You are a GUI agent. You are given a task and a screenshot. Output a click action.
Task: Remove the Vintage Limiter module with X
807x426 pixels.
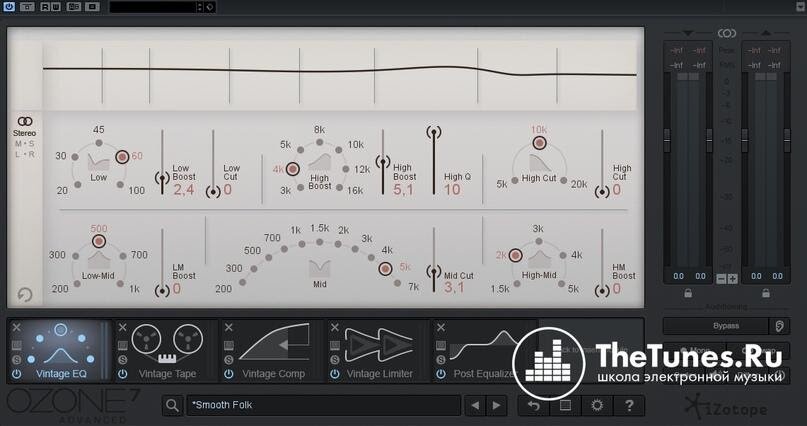pyautogui.click(x=335, y=328)
